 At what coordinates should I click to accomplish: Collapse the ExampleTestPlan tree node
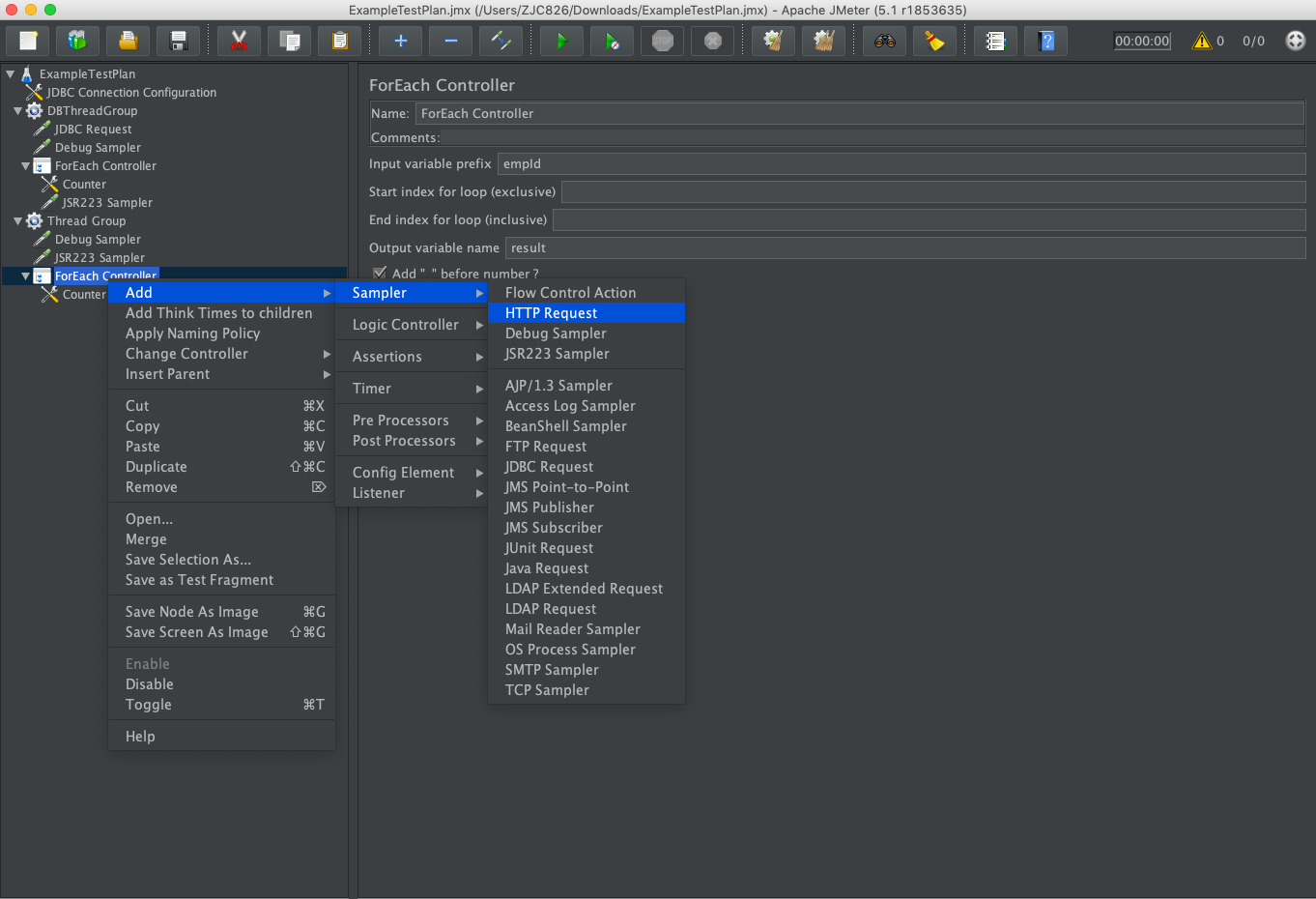tap(10, 73)
